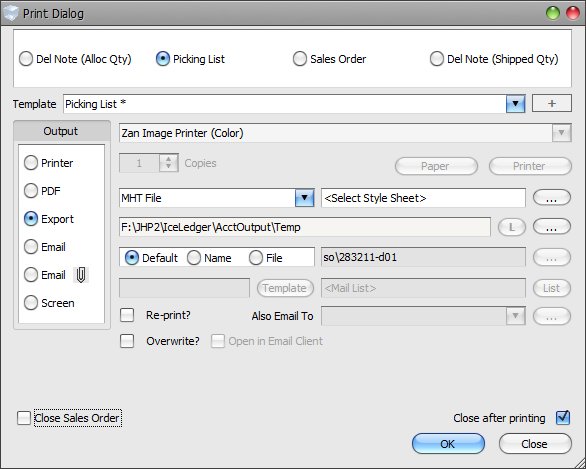
Task: Open style sheet browse ellipsis button
Action: [552, 198]
